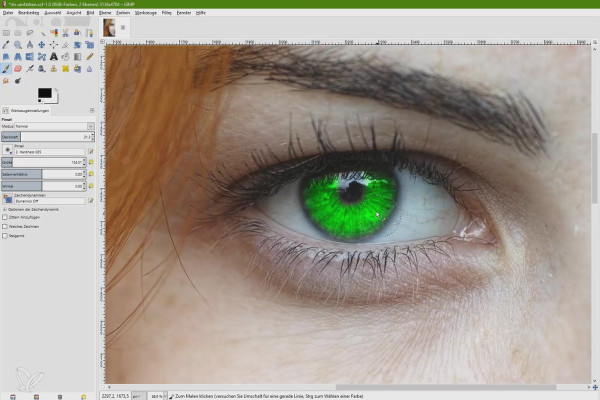Reset brush size with the button beside Größe
The image size is (600, 400).
coord(91,162)
